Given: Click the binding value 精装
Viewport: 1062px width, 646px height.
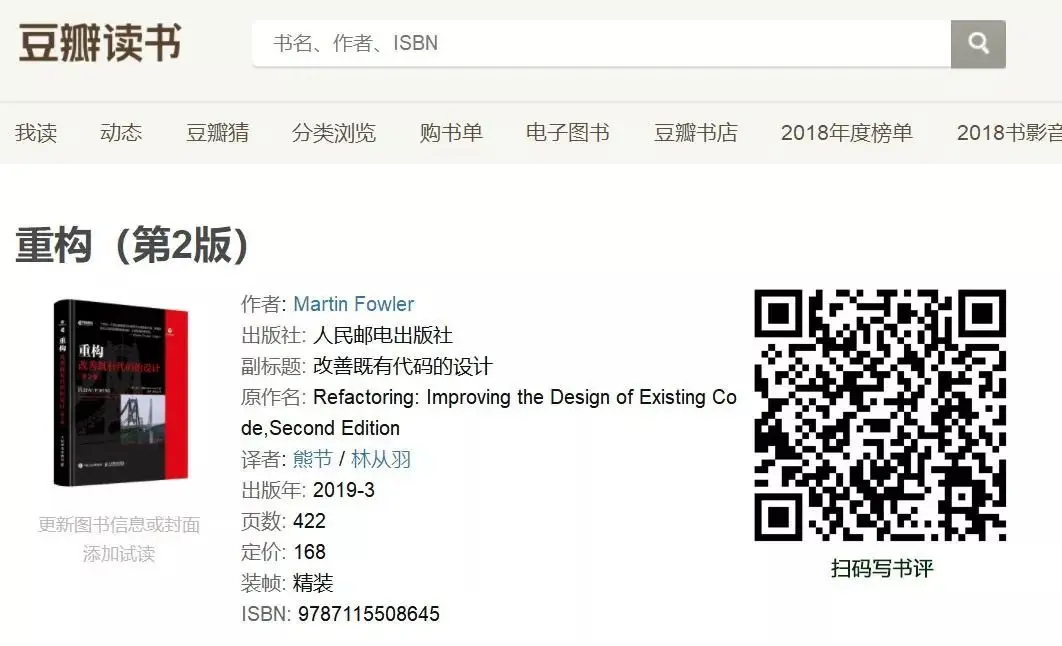Looking at the screenshot, I should click(314, 583).
